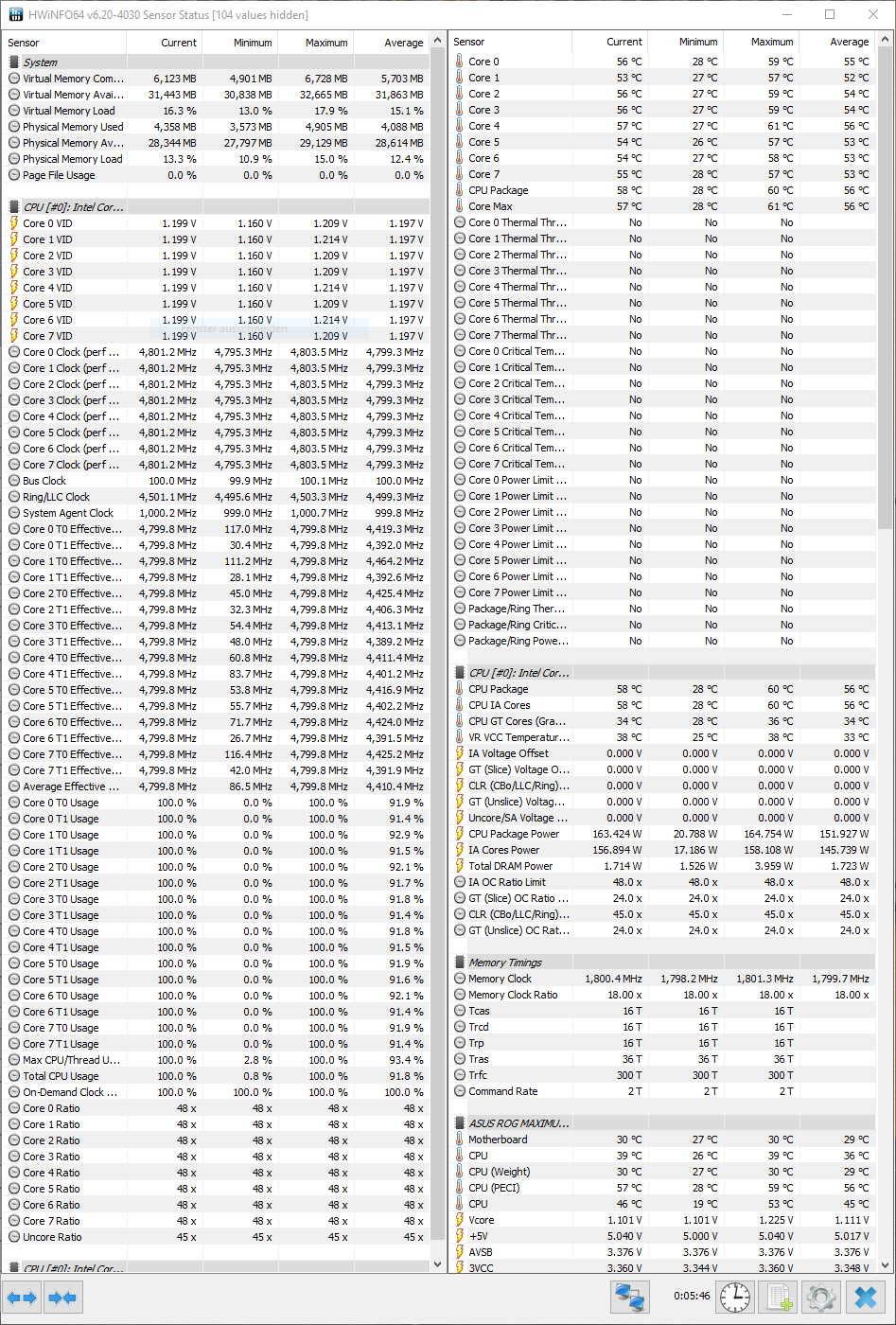
Task: Click the Core 0 VID lightning icon
Action: coord(14,223)
